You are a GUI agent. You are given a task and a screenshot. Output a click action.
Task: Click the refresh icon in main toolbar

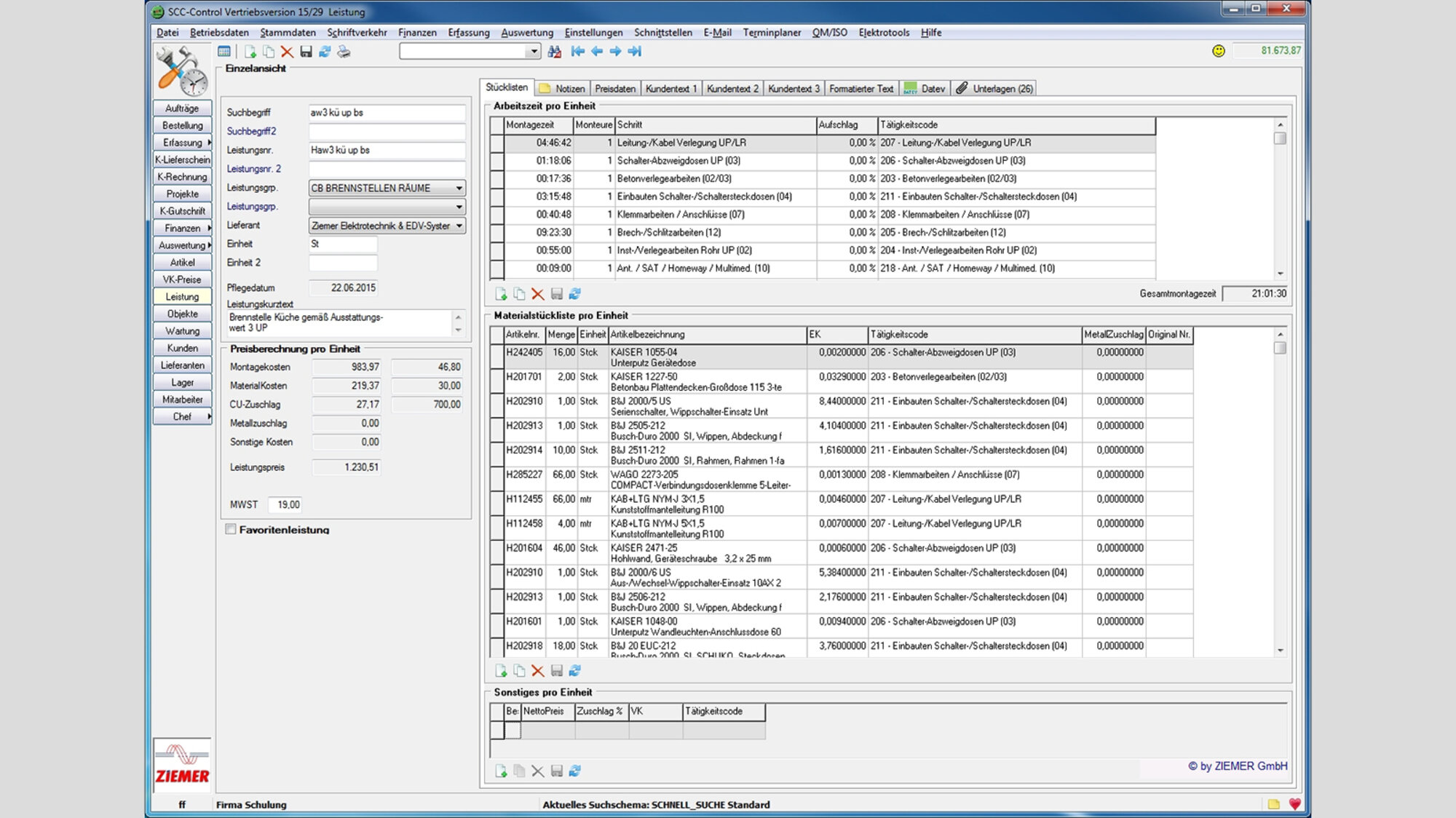coord(325,51)
